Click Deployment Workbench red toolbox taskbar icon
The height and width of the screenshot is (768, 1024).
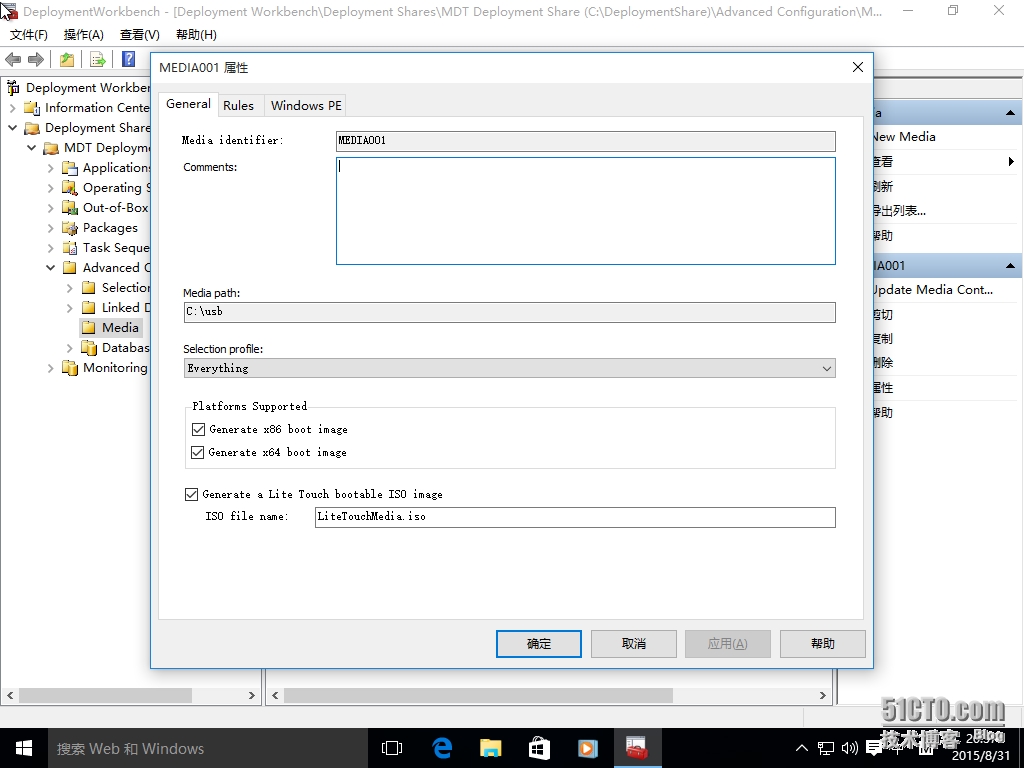click(x=637, y=748)
